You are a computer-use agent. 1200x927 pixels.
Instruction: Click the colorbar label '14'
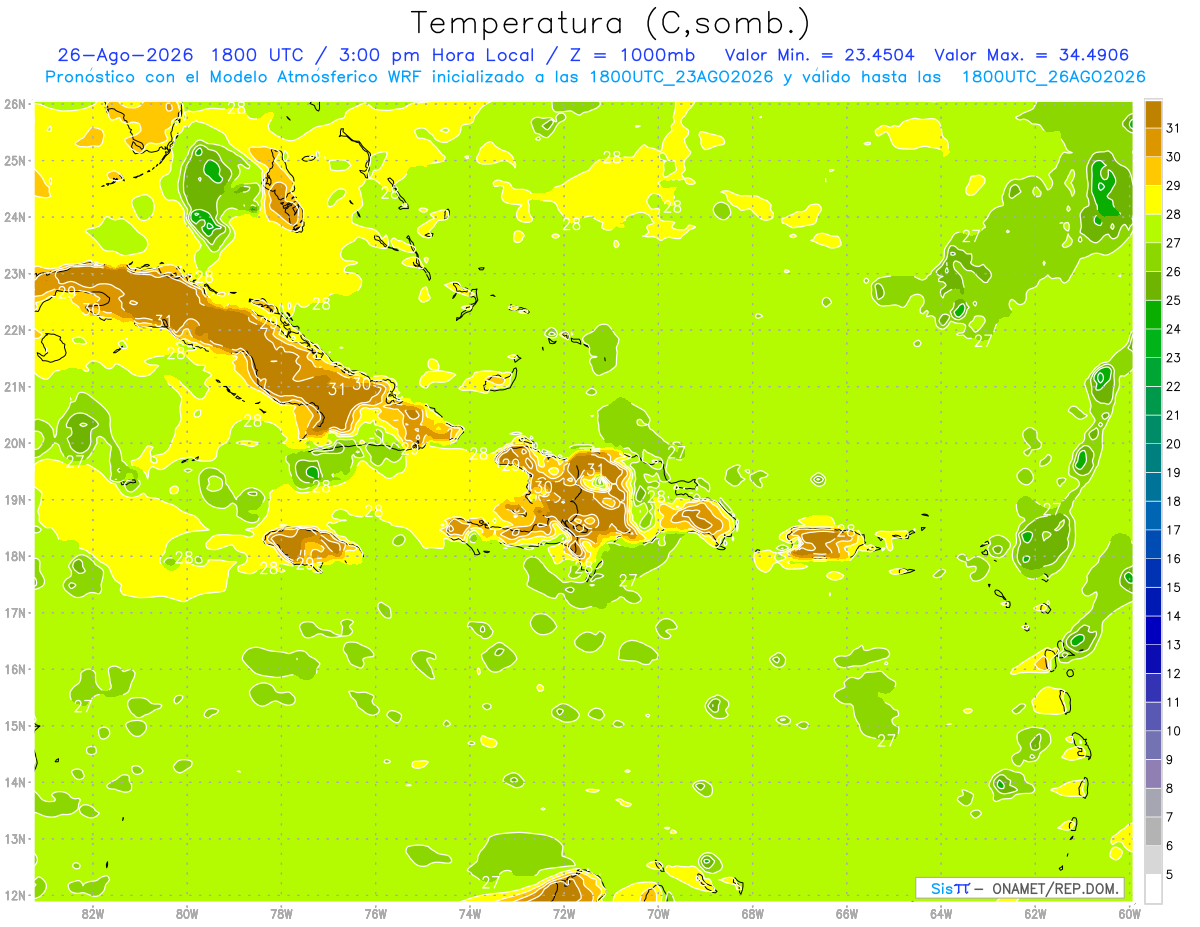pyautogui.click(x=1173, y=616)
